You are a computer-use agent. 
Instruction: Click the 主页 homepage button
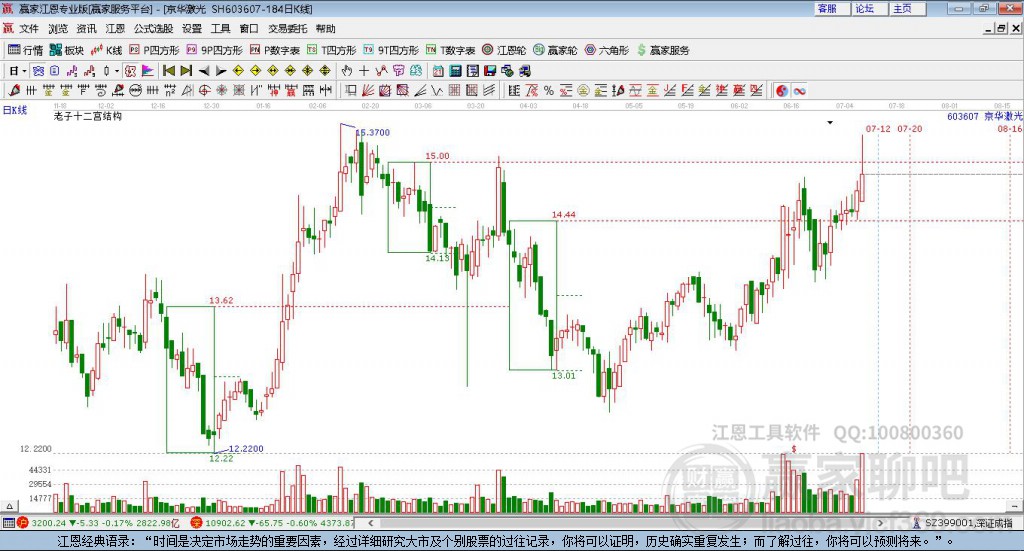pyautogui.click(x=906, y=8)
